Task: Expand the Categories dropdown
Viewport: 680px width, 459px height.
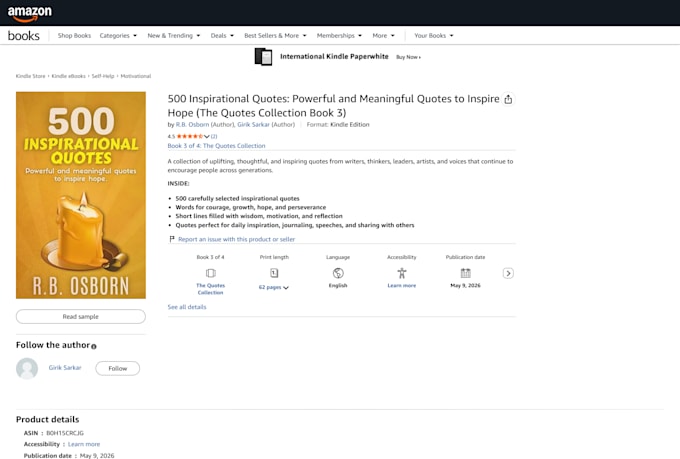Action: click(118, 36)
